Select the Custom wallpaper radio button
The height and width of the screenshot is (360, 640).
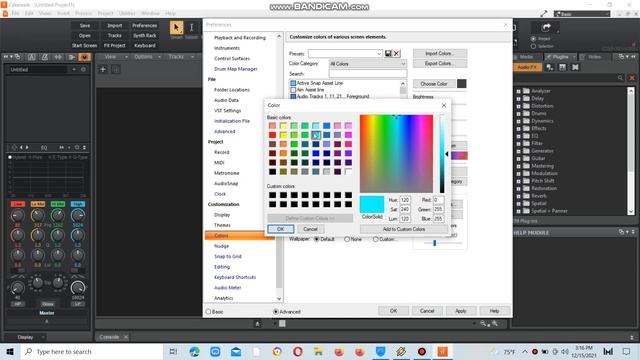click(x=376, y=239)
